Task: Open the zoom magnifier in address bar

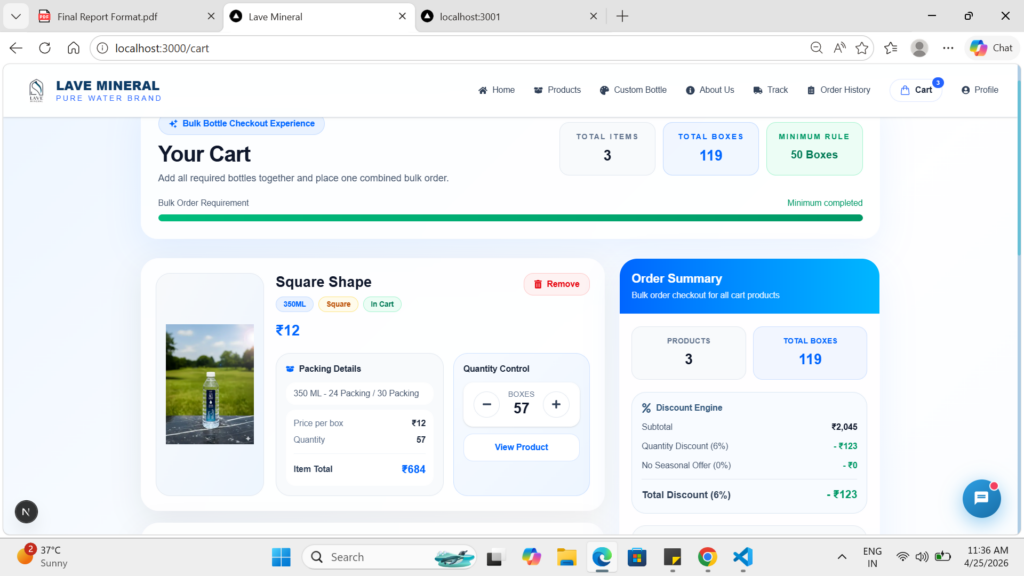Action: [x=816, y=48]
